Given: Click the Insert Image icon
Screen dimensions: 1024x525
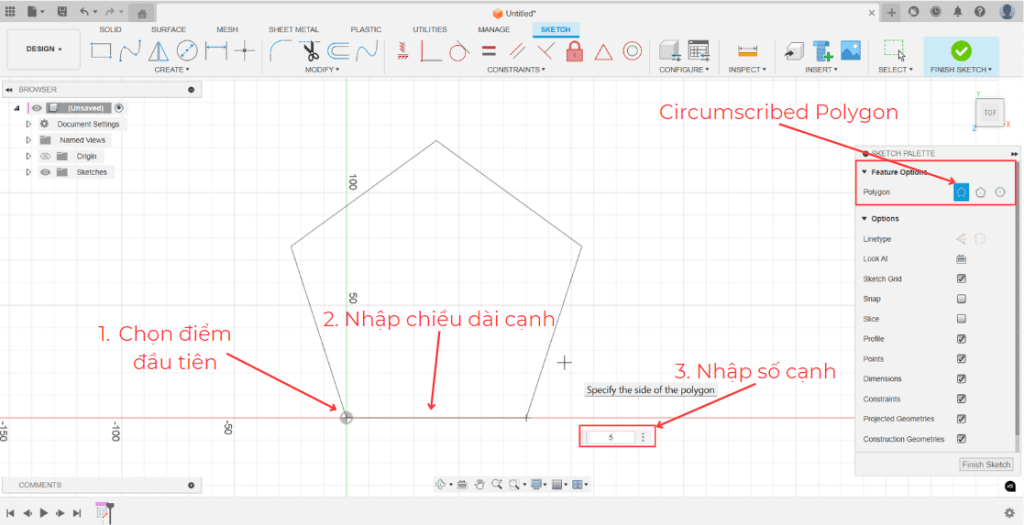Looking at the screenshot, I should [x=850, y=50].
